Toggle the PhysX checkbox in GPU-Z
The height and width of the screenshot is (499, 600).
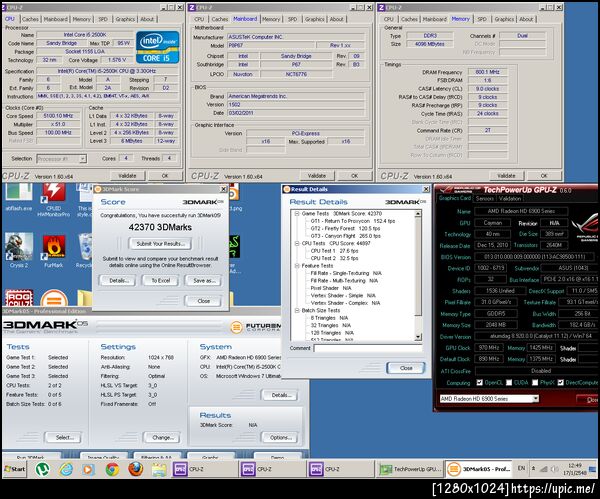coord(535,382)
